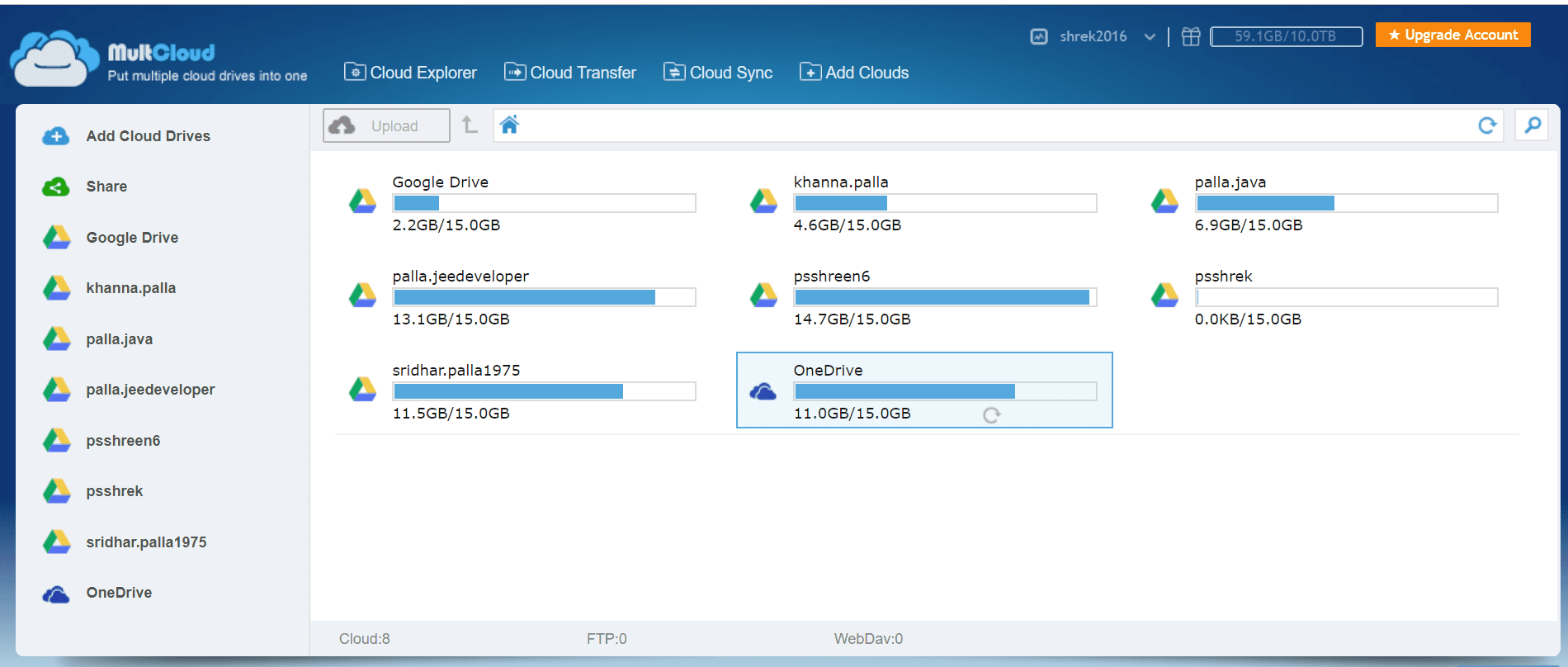1568x667 pixels.
Task: Click palla.java card's drive icon
Action: (1164, 201)
